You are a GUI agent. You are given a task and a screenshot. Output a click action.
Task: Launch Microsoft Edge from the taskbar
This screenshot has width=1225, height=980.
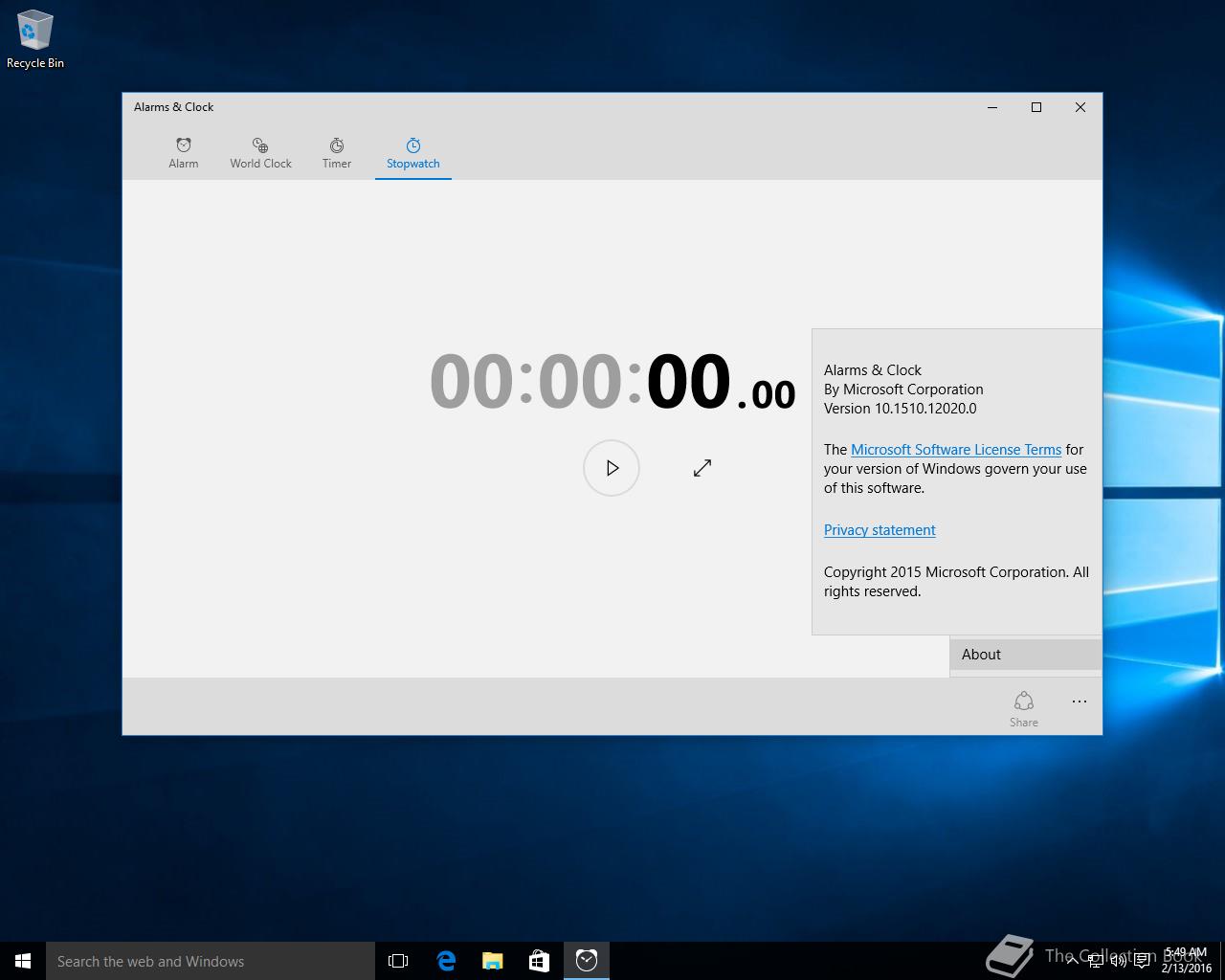point(446,961)
